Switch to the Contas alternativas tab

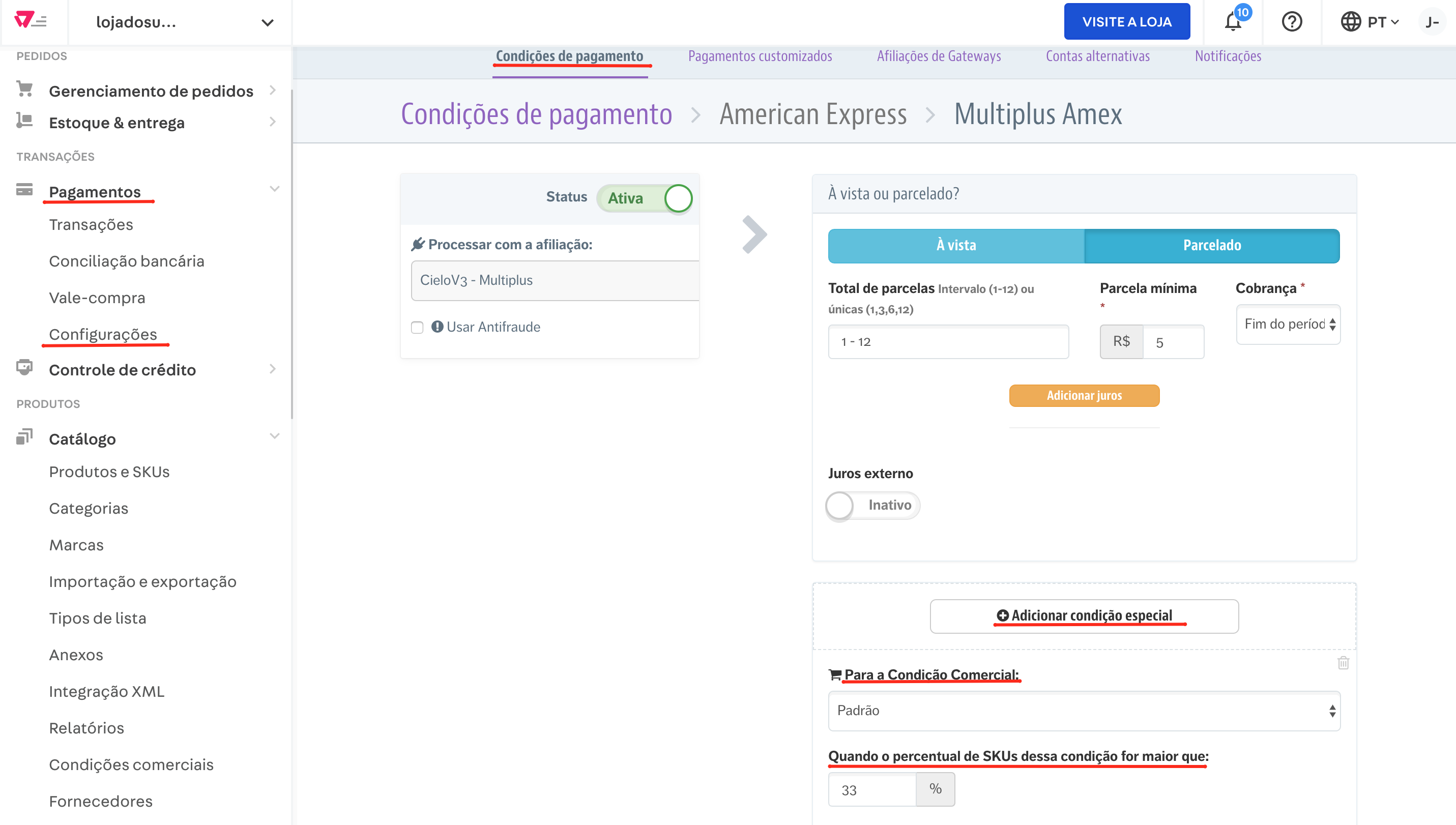[x=1098, y=56]
